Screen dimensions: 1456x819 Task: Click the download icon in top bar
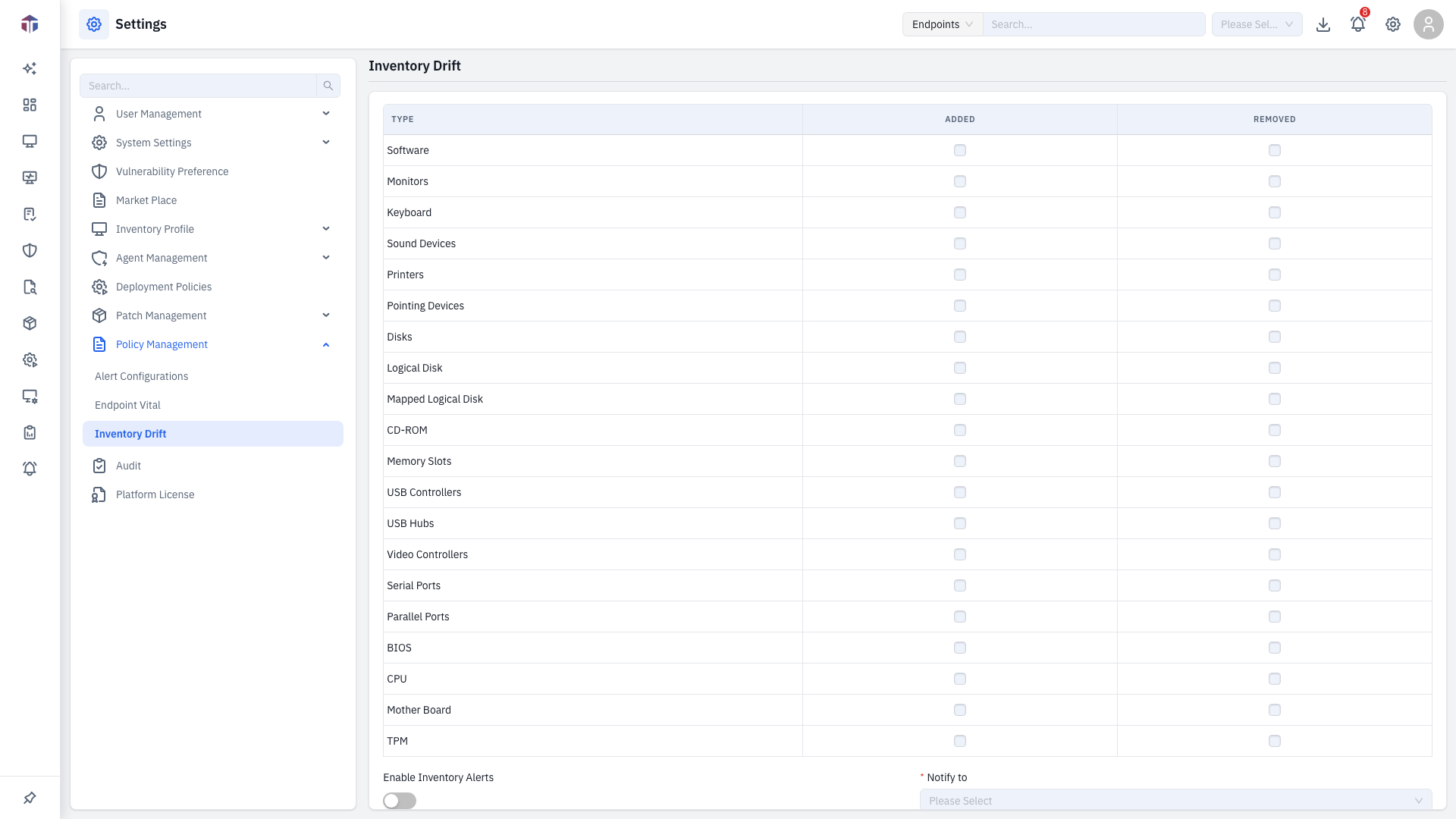(1323, 24)
